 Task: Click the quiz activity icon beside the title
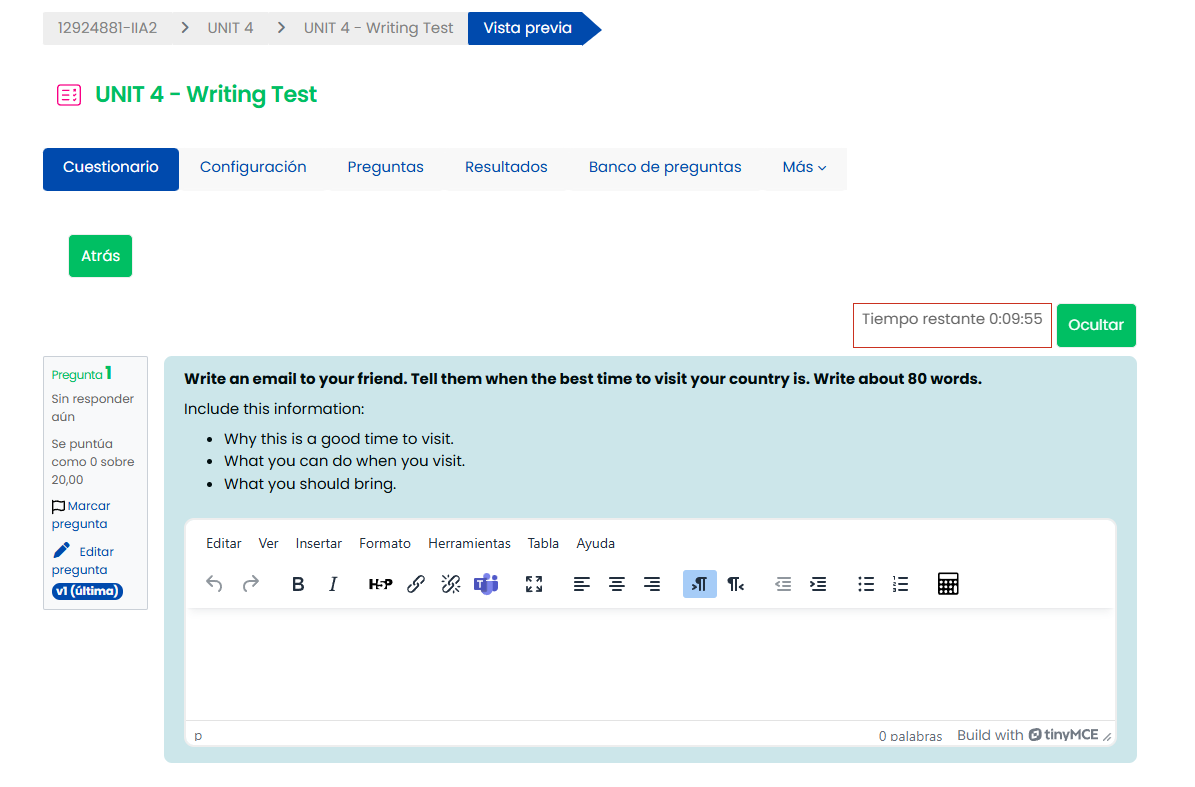point(69,94)
